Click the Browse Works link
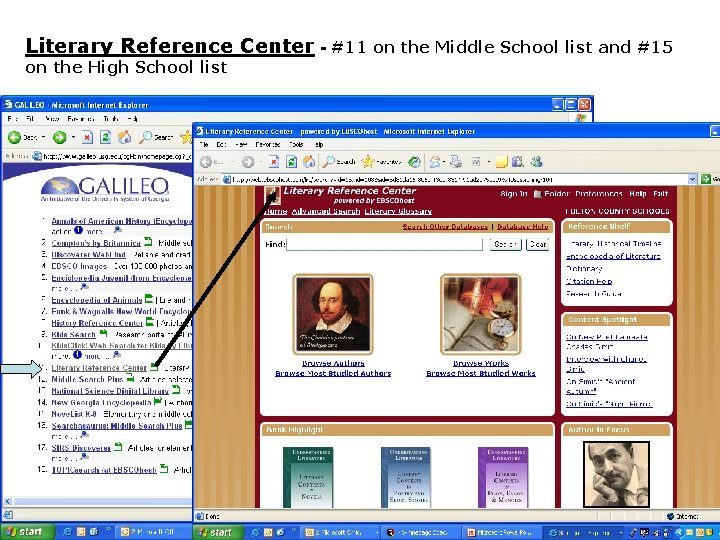The width and height of the screenshot is (720, 540). click(x=481, y=363)
